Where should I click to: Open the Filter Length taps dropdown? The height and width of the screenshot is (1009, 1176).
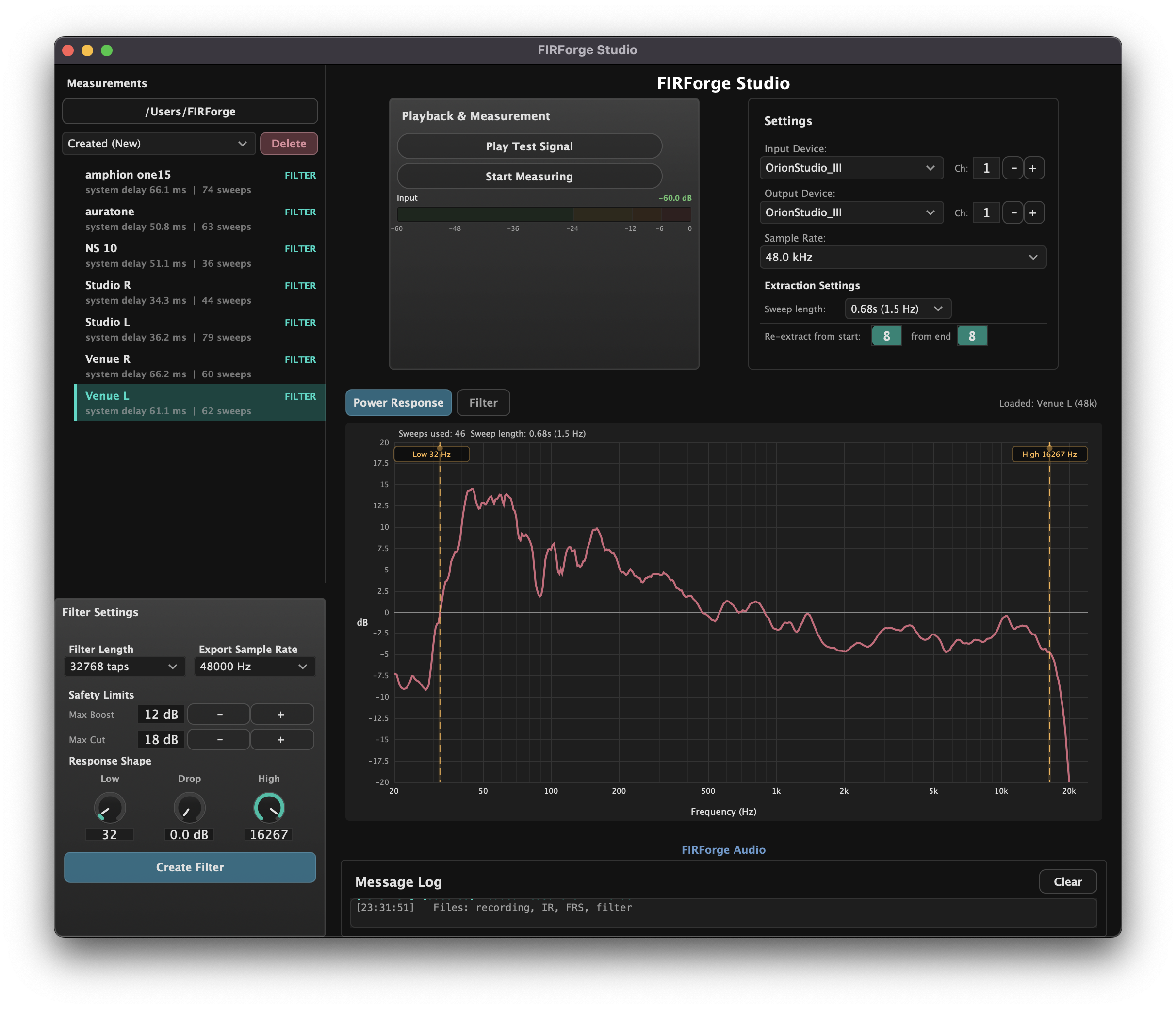125,666
